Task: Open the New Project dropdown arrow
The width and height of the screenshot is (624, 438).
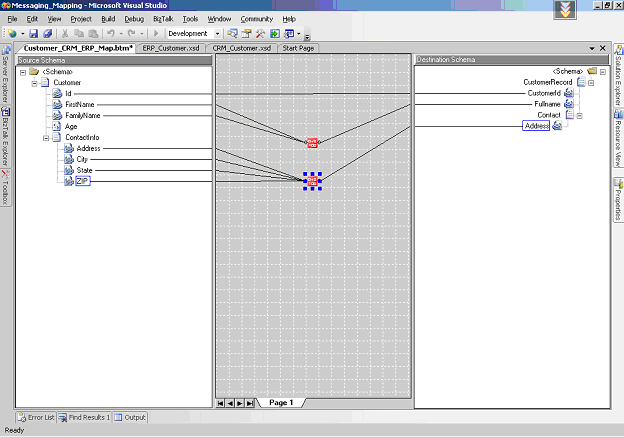Action: (x=23, y=34)
